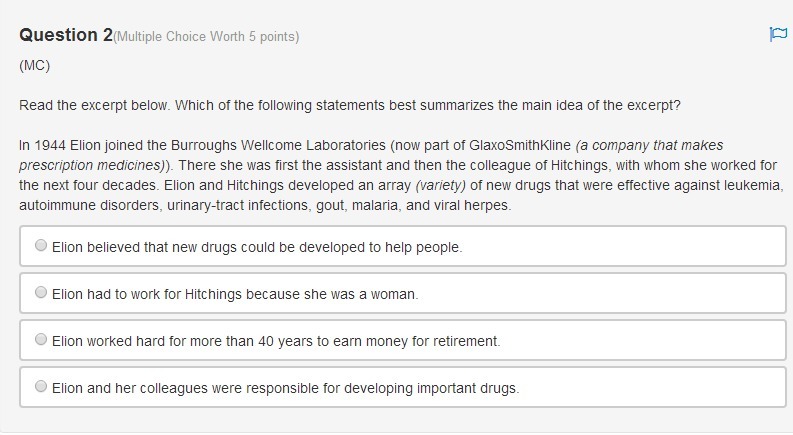This screenshot has height=435, width=793.
Task: Click the 'Question 2' heading
Action: 66,35
